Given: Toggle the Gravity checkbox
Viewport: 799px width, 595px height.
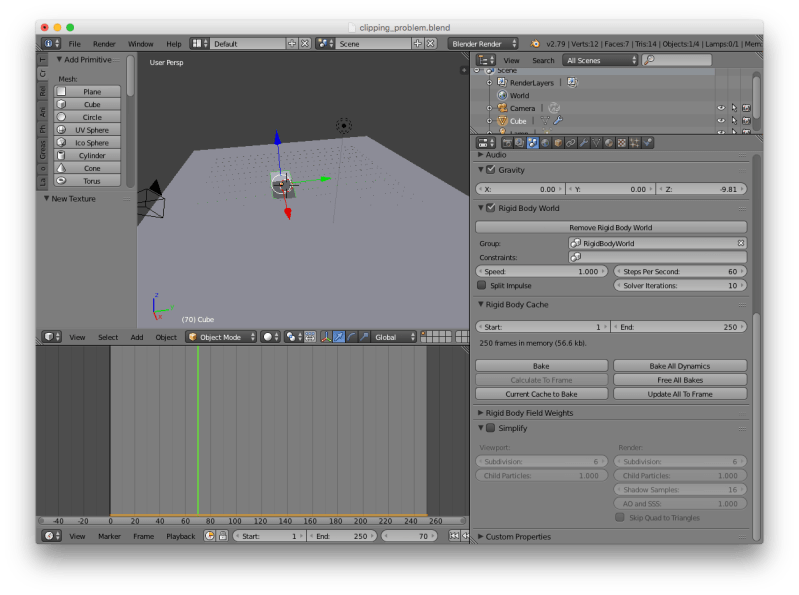Looking at the screenshot, I should pyautogui.click(x=491, y=170).
